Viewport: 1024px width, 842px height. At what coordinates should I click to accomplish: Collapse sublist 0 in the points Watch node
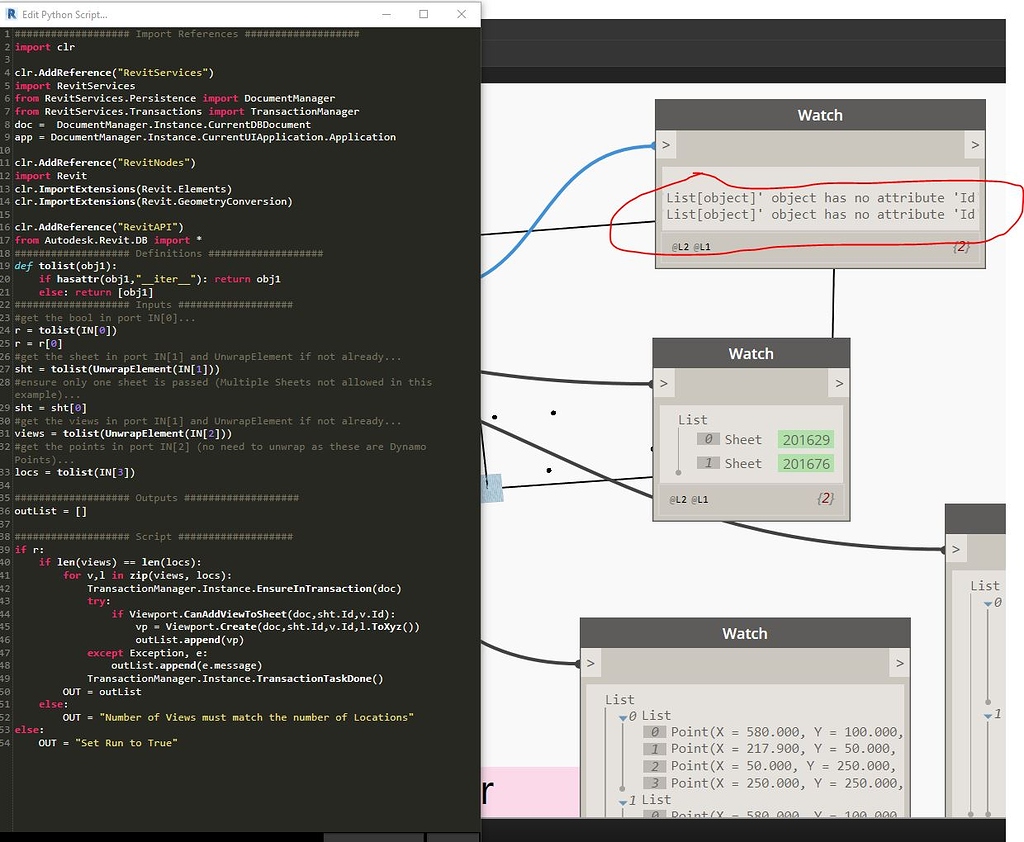(621, 715)
